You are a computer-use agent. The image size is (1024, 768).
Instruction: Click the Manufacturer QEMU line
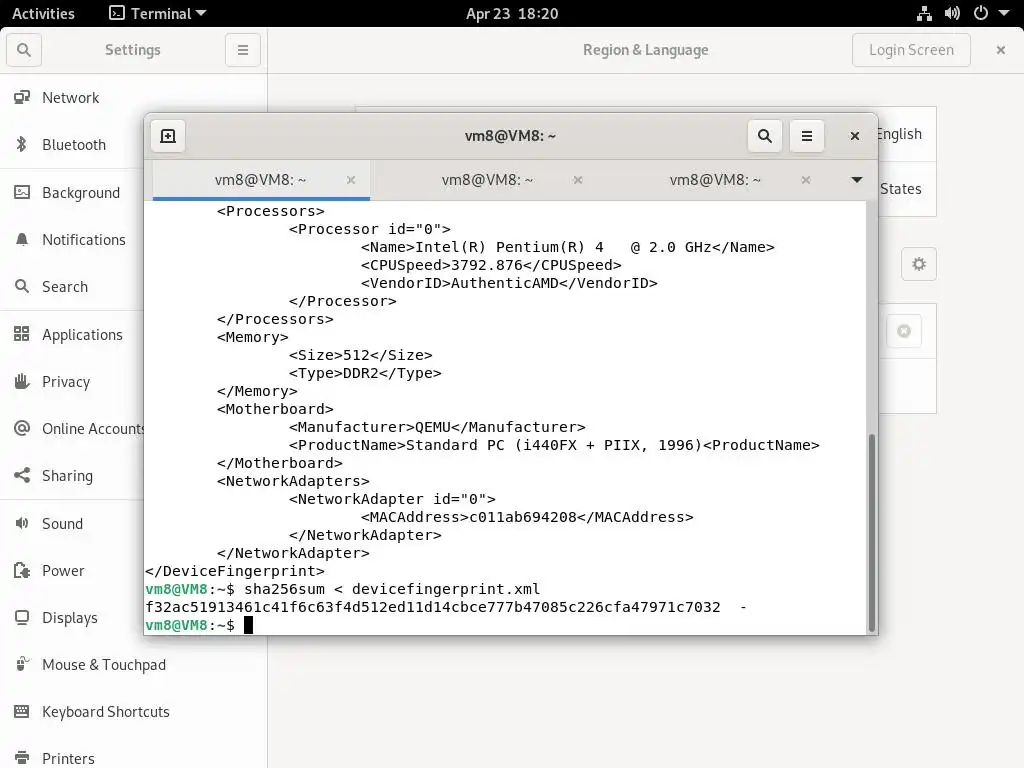437,427
